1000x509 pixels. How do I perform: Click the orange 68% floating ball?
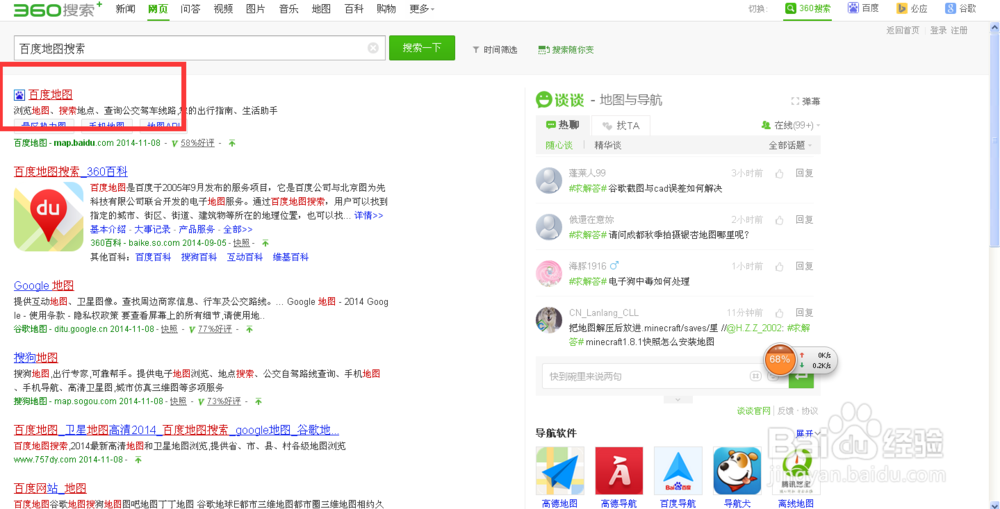pos(779,359)
